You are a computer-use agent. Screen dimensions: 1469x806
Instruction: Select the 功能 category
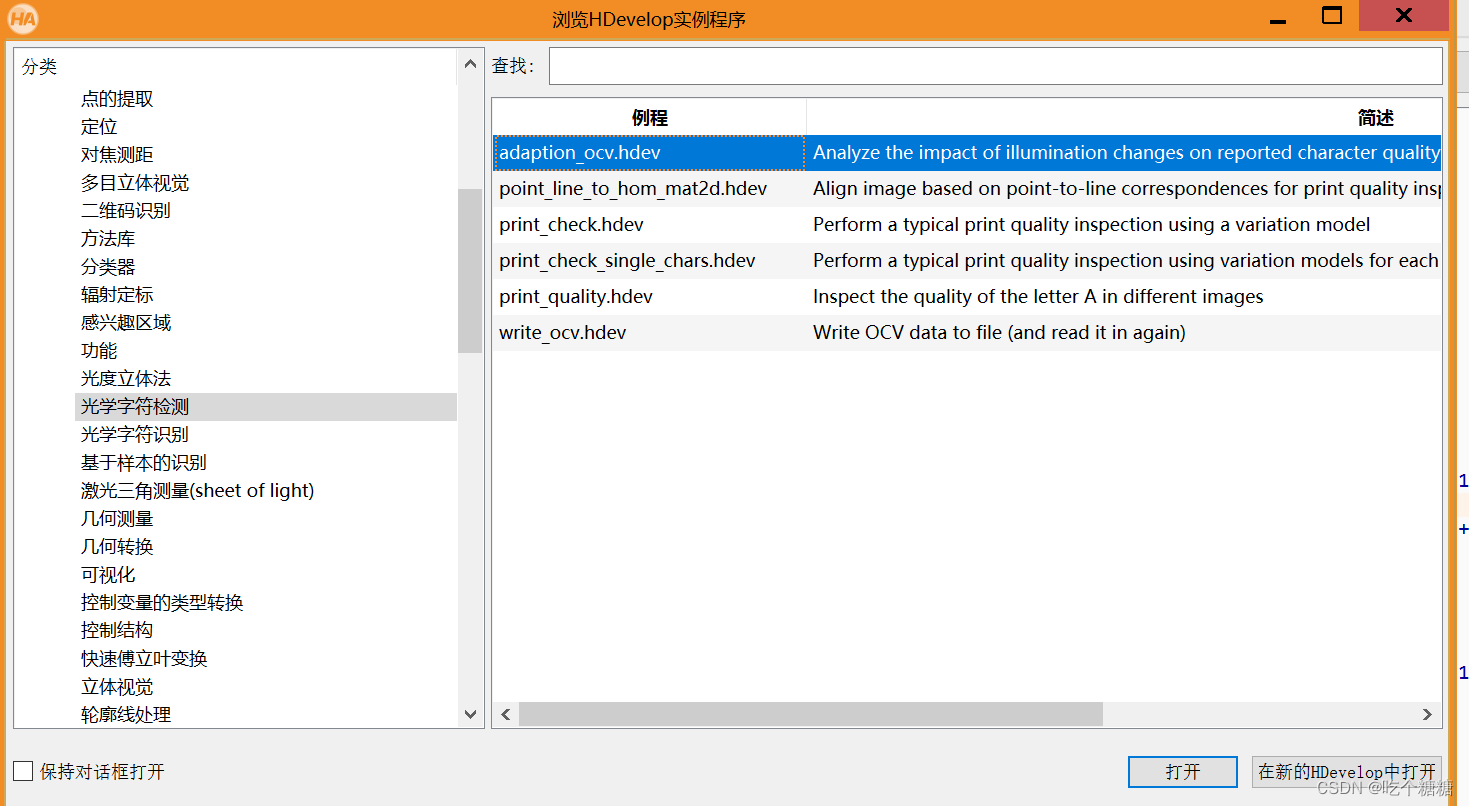99,351
